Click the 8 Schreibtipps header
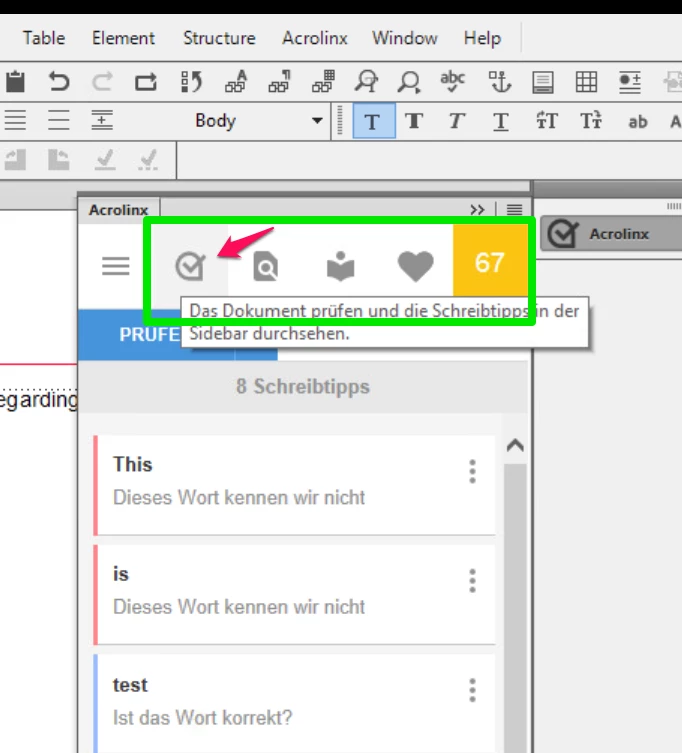 coord(303,387)
